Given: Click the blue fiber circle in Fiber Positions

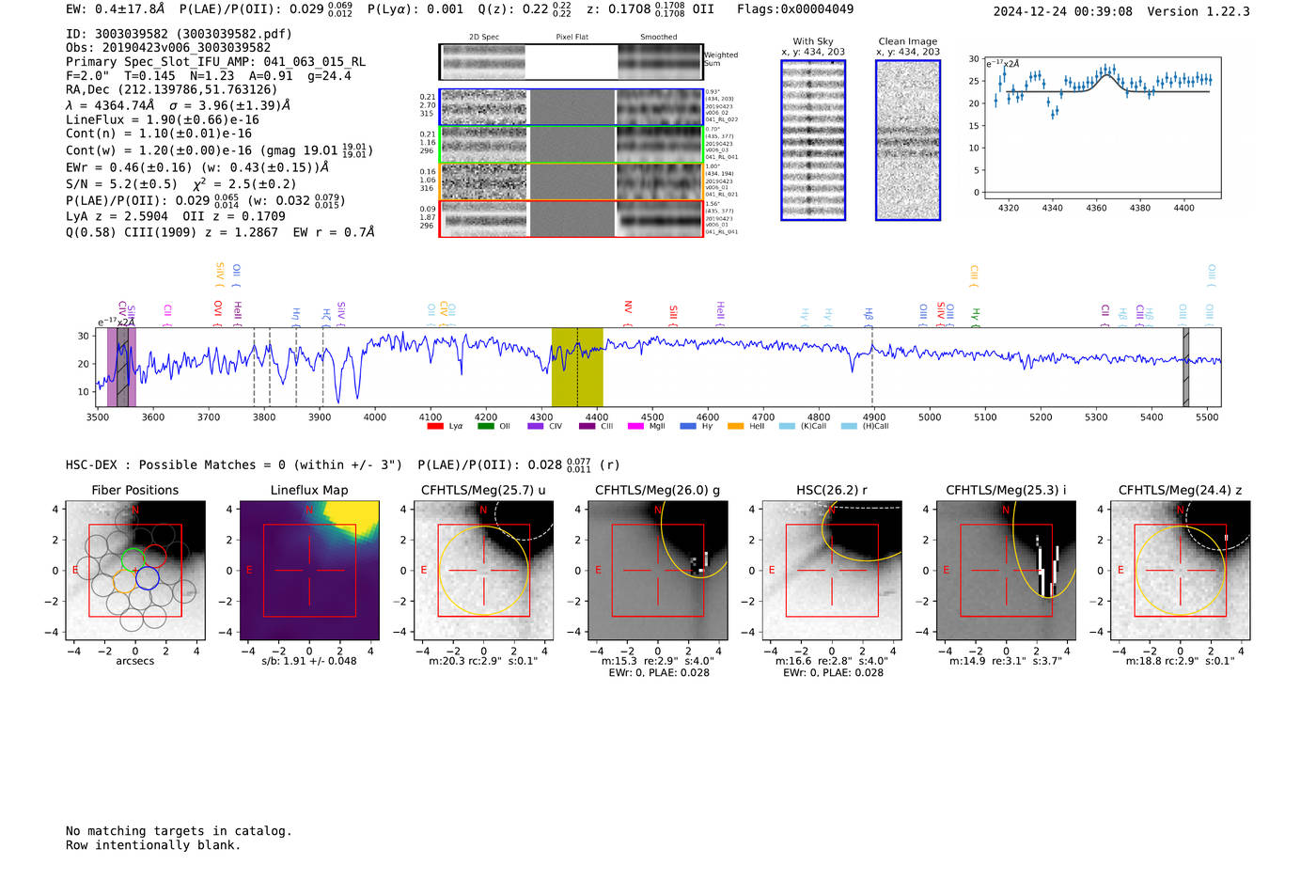Looking at the screenshot, I should coord(147,578).
